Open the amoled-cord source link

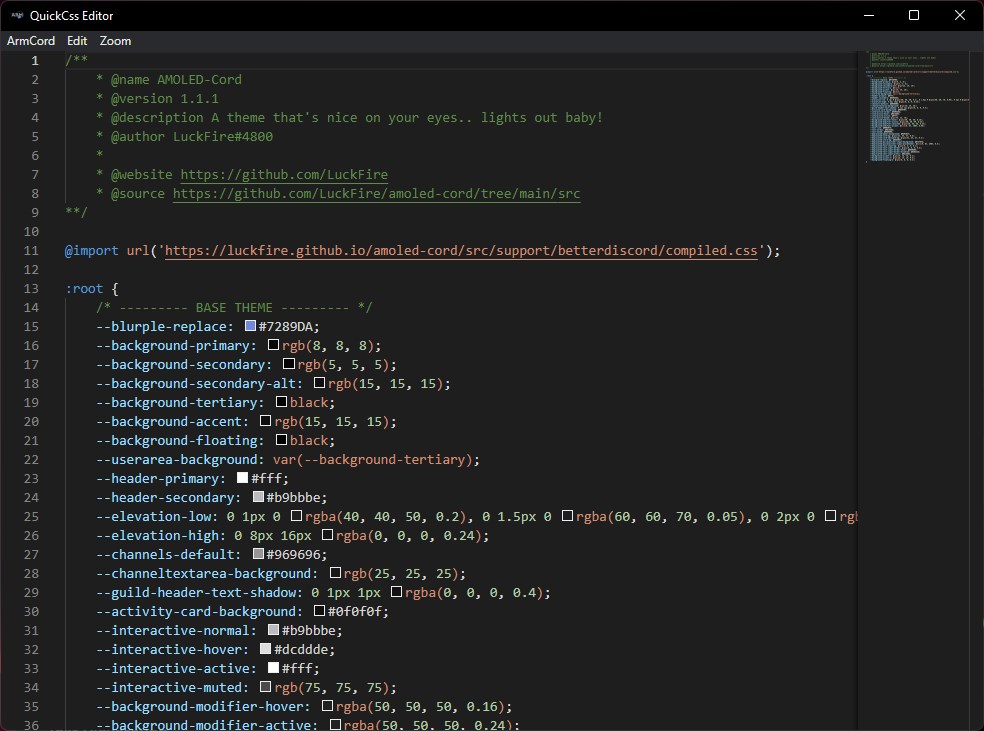(x=377, y=193)
